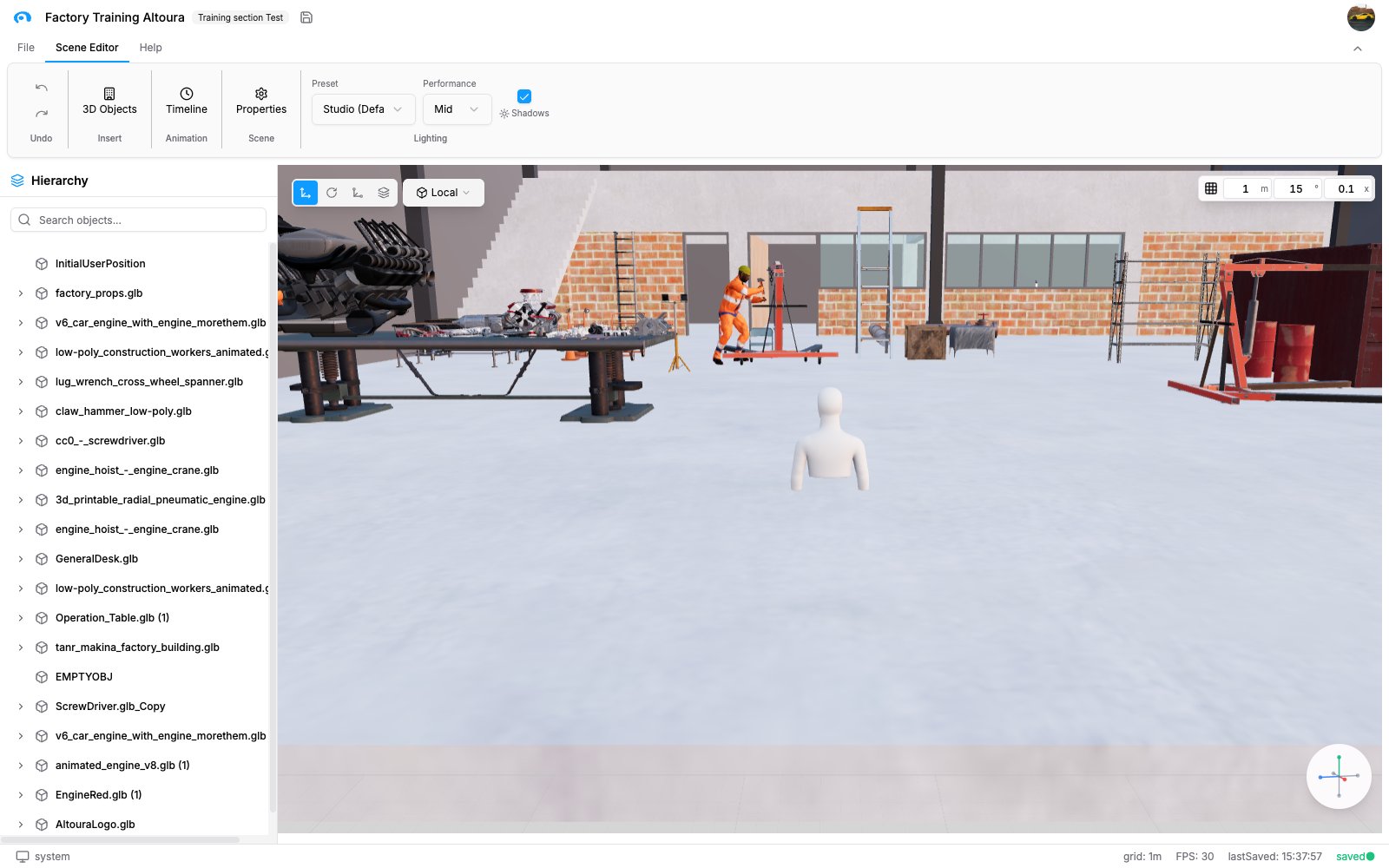Collapse the ribbon with the chevron
Viewport: 1389px width, 868px height.
pyautogui.click(x=1358, y=49)
